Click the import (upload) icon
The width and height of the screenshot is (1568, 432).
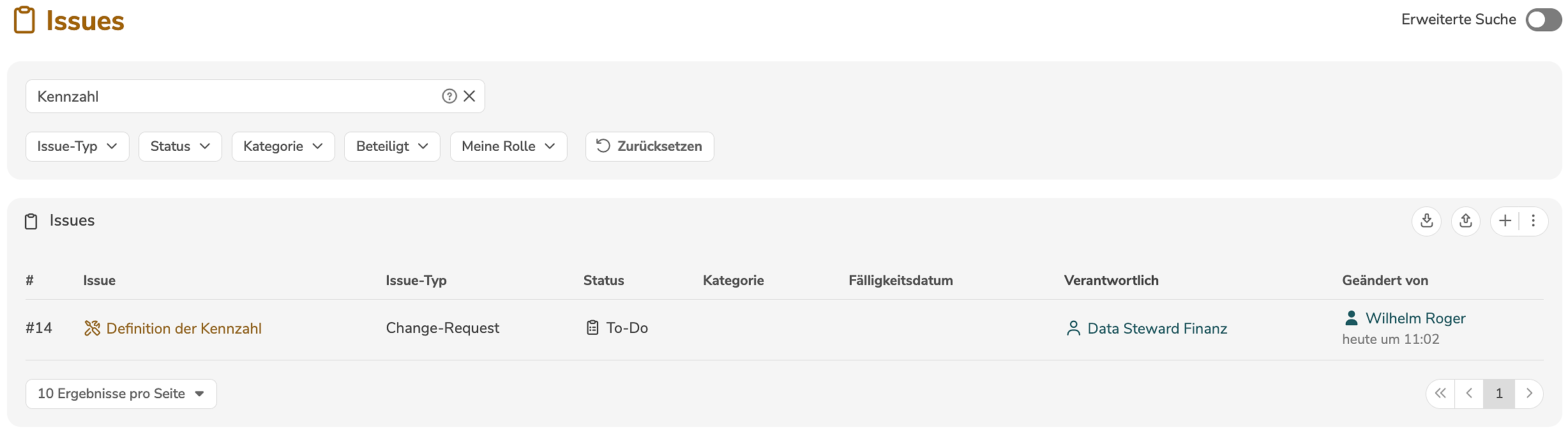coord(1466,221)
